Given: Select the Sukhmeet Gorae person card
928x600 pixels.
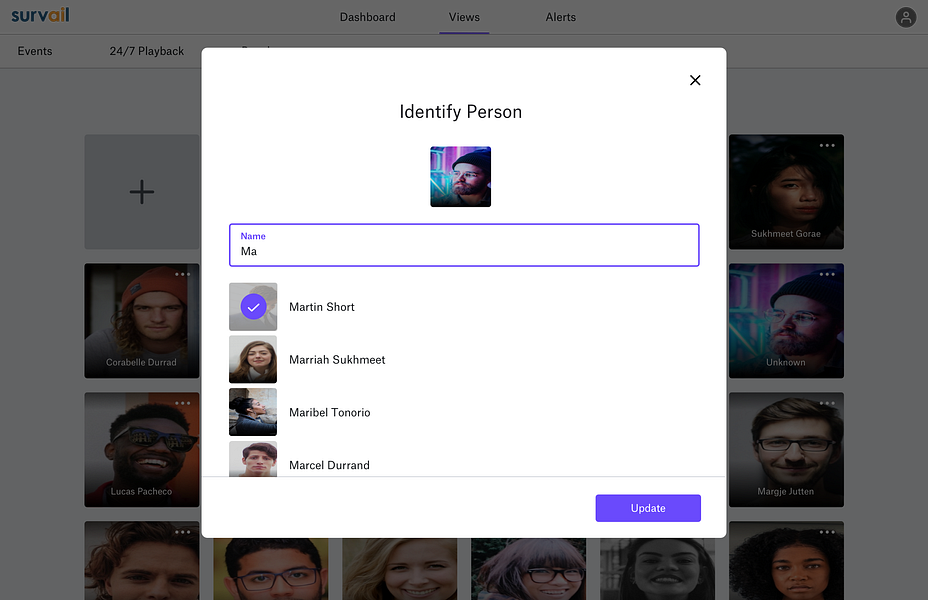Looking at the screenshot, I should click(786, 192).
